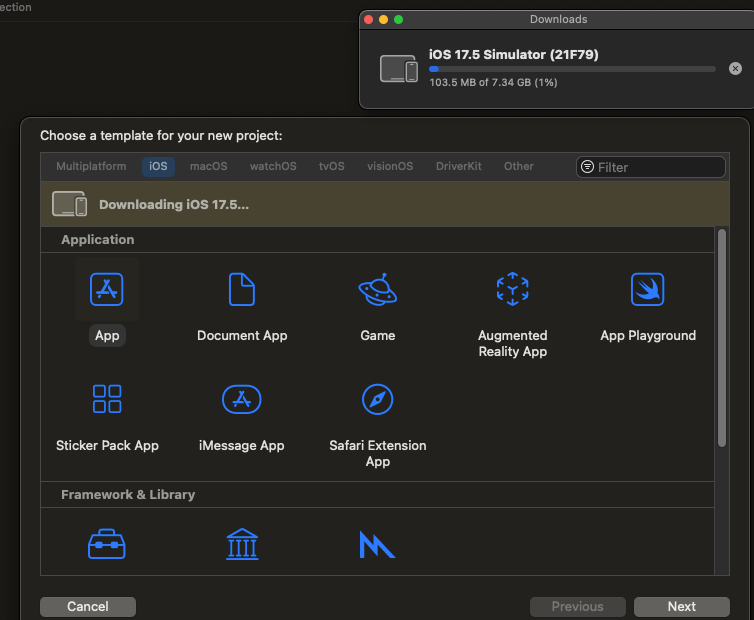Select the iMessage App icon
This screenshot has height=620, width=754.
pyautogui.click(x=242, y=399)
